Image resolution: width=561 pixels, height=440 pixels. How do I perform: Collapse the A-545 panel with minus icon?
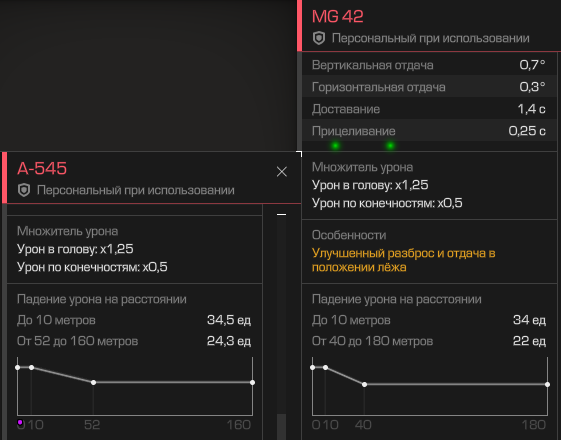pyautogui.click(x=282, y=215)
